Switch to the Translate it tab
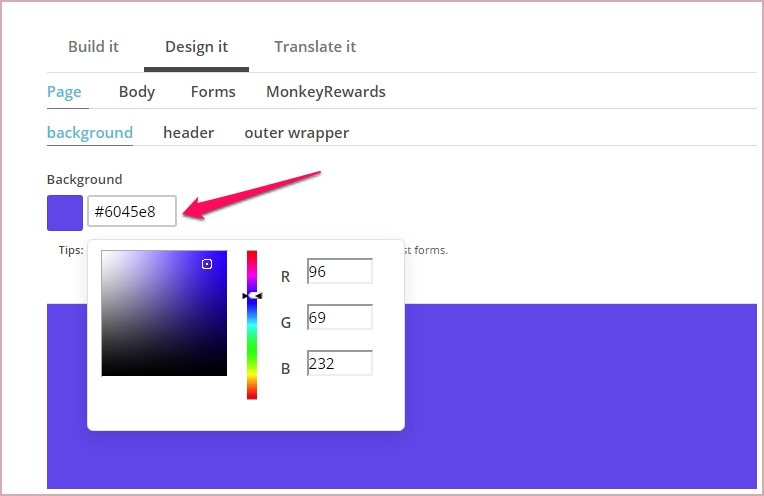This screenshot has height=496, width=764. coord(315,47)
